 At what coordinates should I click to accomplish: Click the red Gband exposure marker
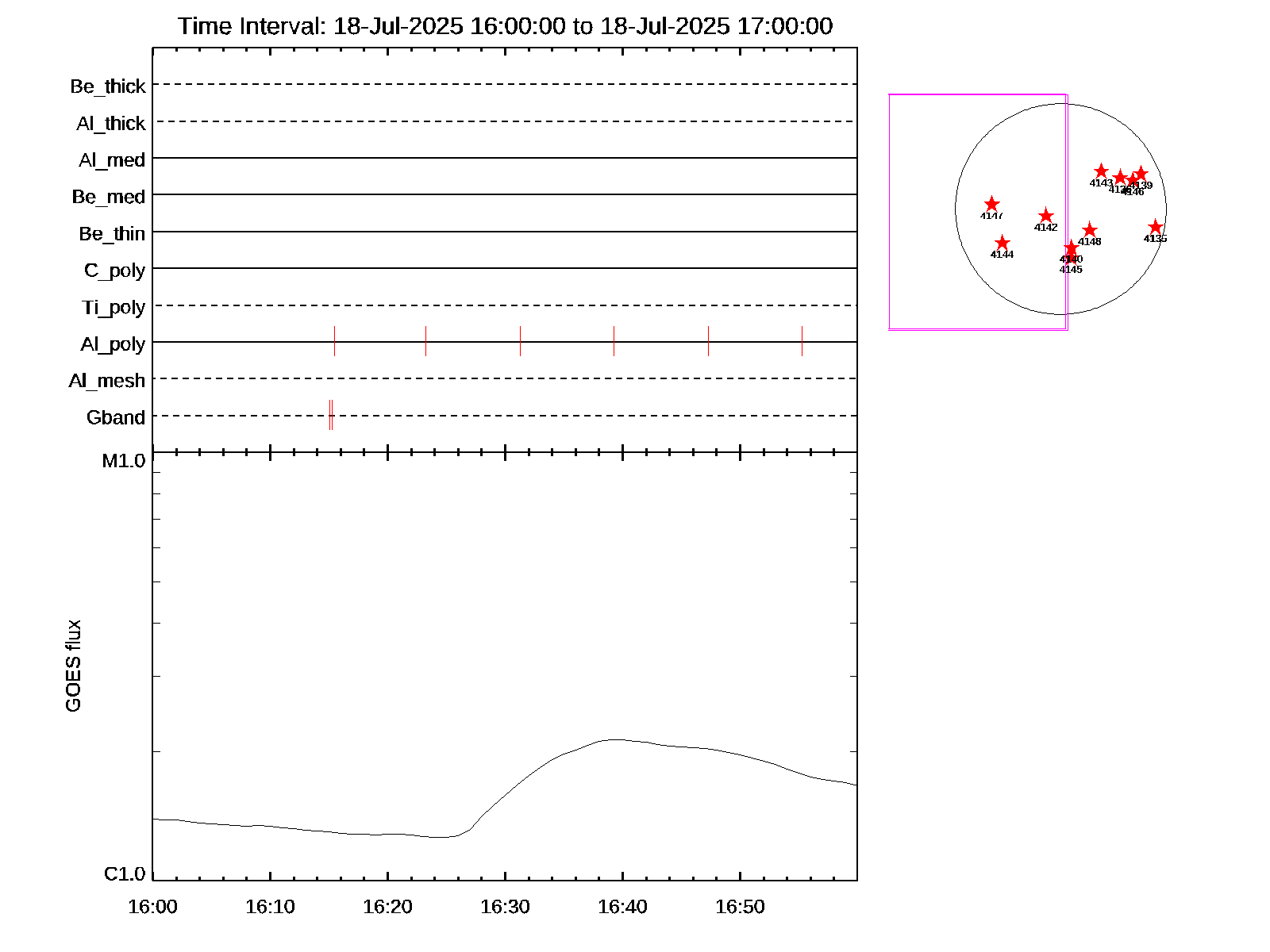(x=331, y=415)
